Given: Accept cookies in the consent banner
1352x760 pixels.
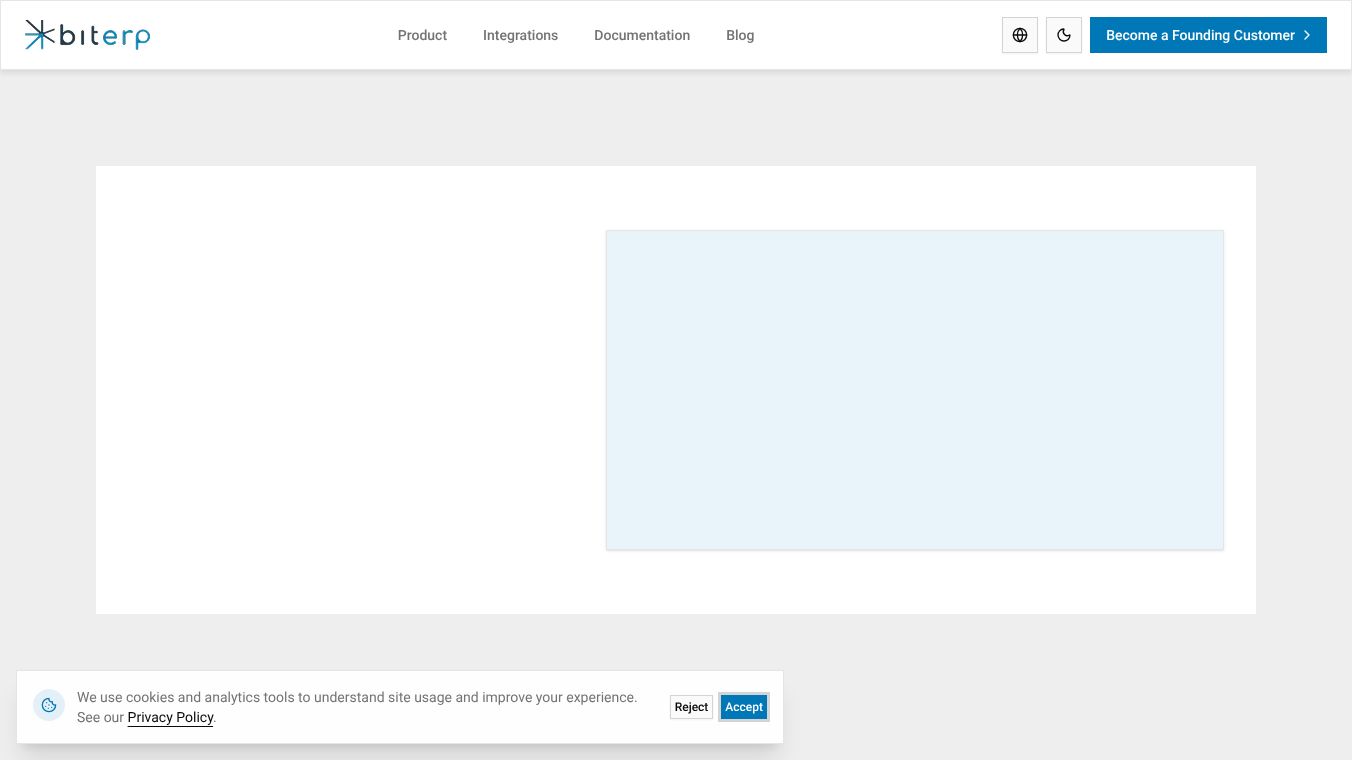Looking at the screenshot, I should (744, 707).
